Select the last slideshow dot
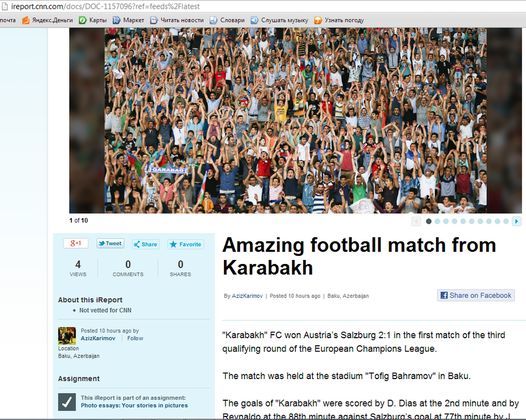Viewport: 526px width, 420px height. (506, 221)
